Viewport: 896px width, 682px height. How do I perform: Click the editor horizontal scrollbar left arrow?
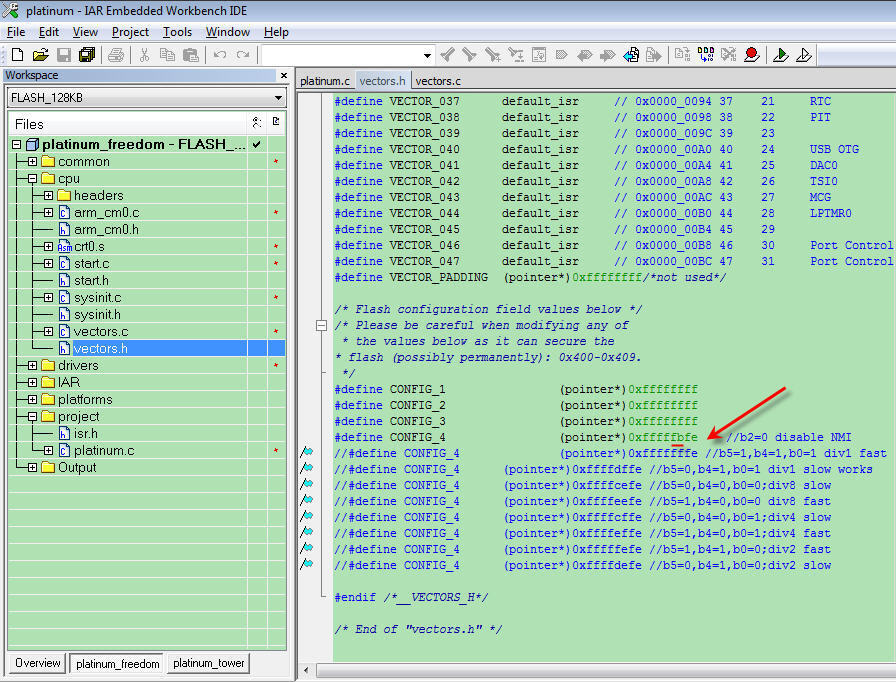(306, 670)
